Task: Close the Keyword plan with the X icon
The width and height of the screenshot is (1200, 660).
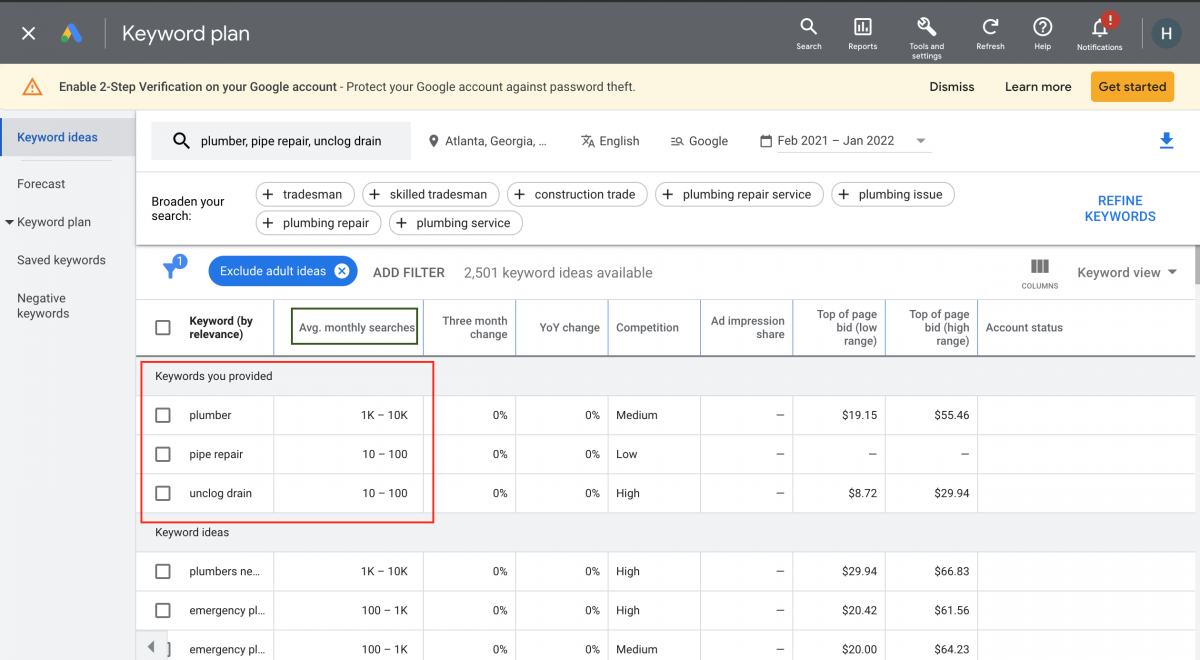Action: 28,33
